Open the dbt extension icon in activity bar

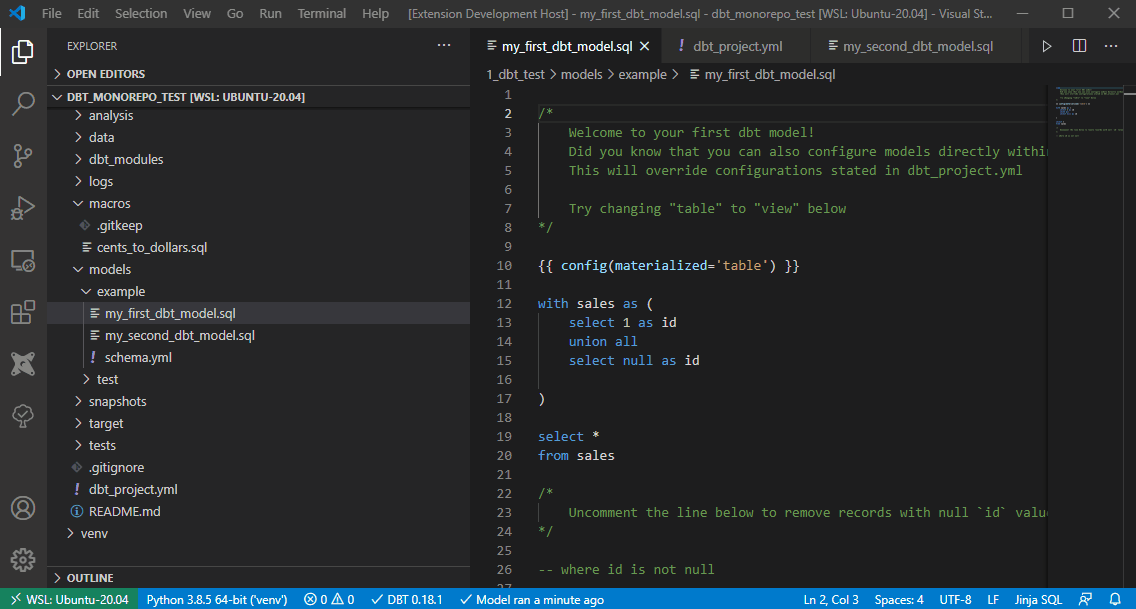[22, 364]
